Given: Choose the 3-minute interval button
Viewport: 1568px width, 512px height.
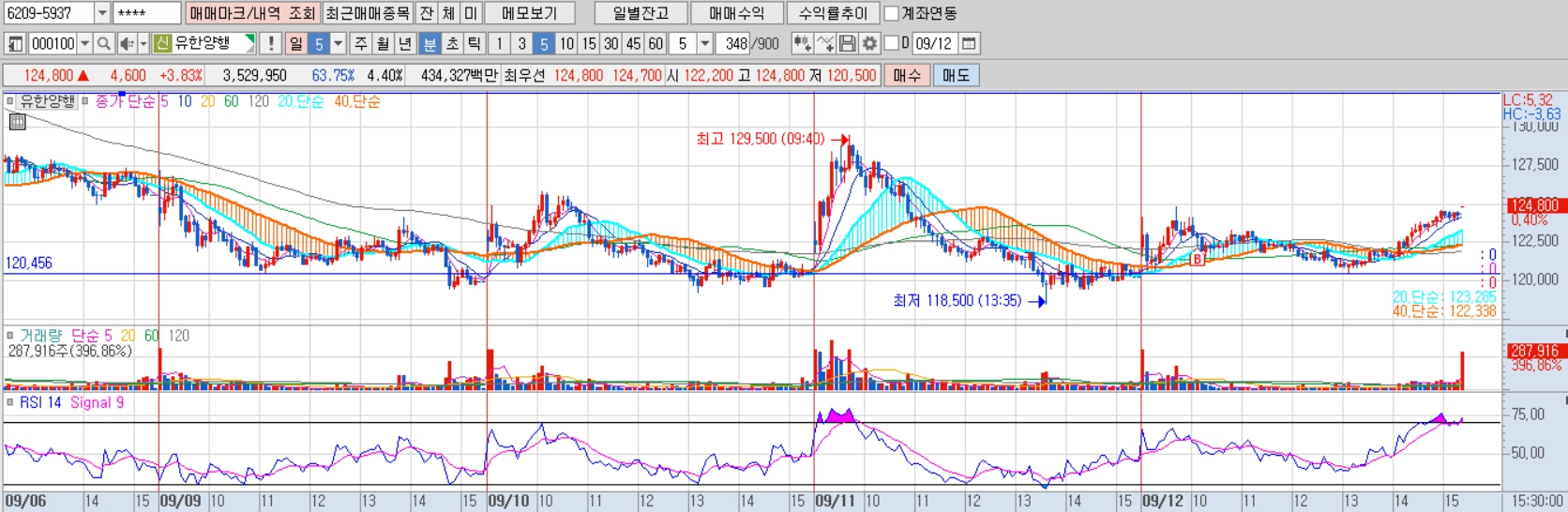Looking at the screenshot, I should pyautogui.click(x=521, y=43).
